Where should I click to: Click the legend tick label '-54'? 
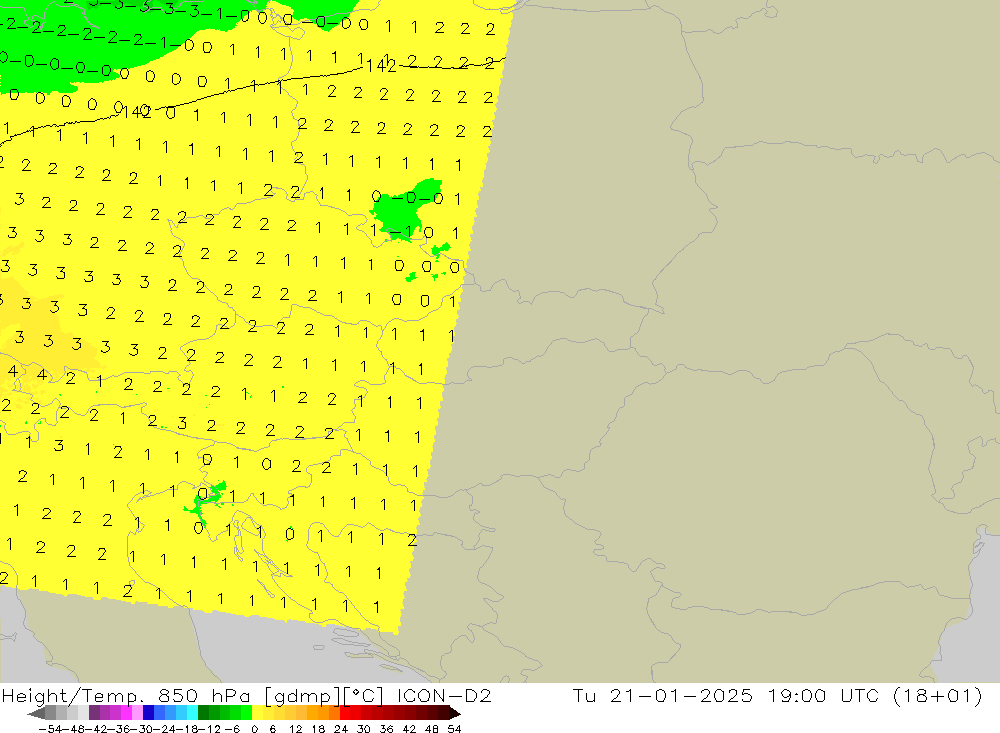tap(50, 729)
